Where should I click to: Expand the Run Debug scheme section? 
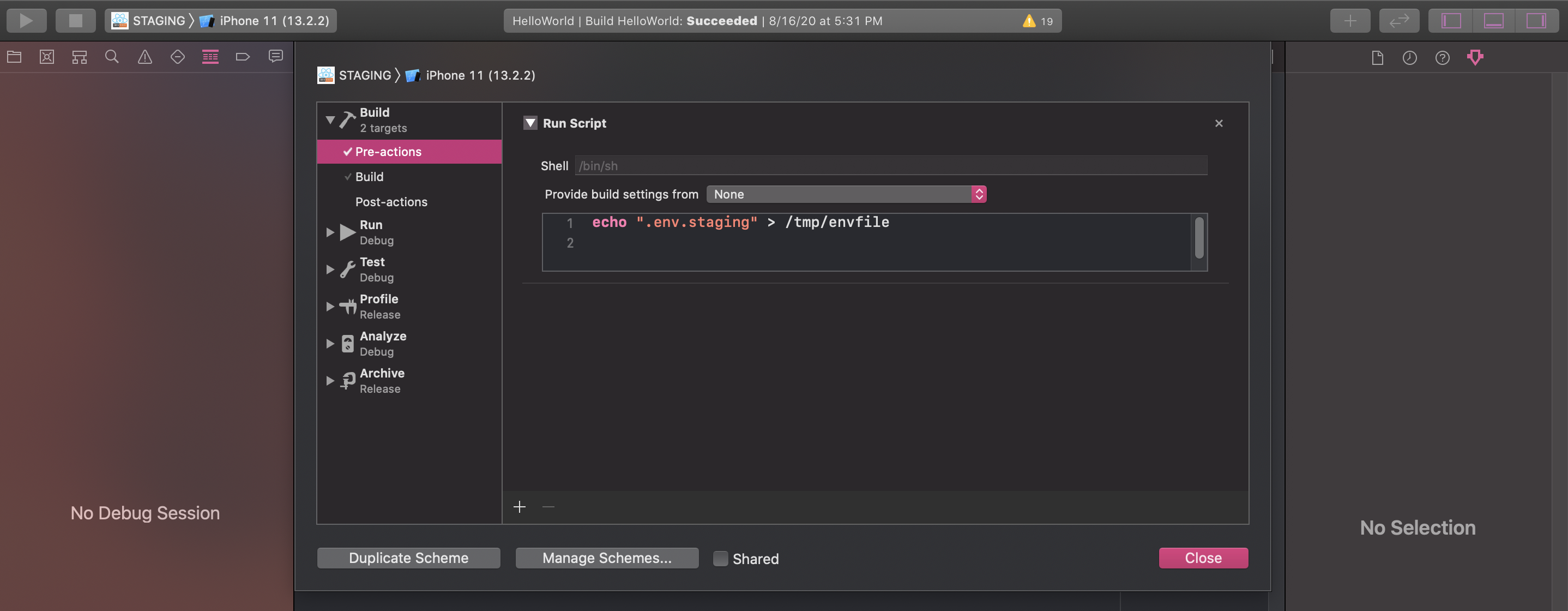pos(330,232)
